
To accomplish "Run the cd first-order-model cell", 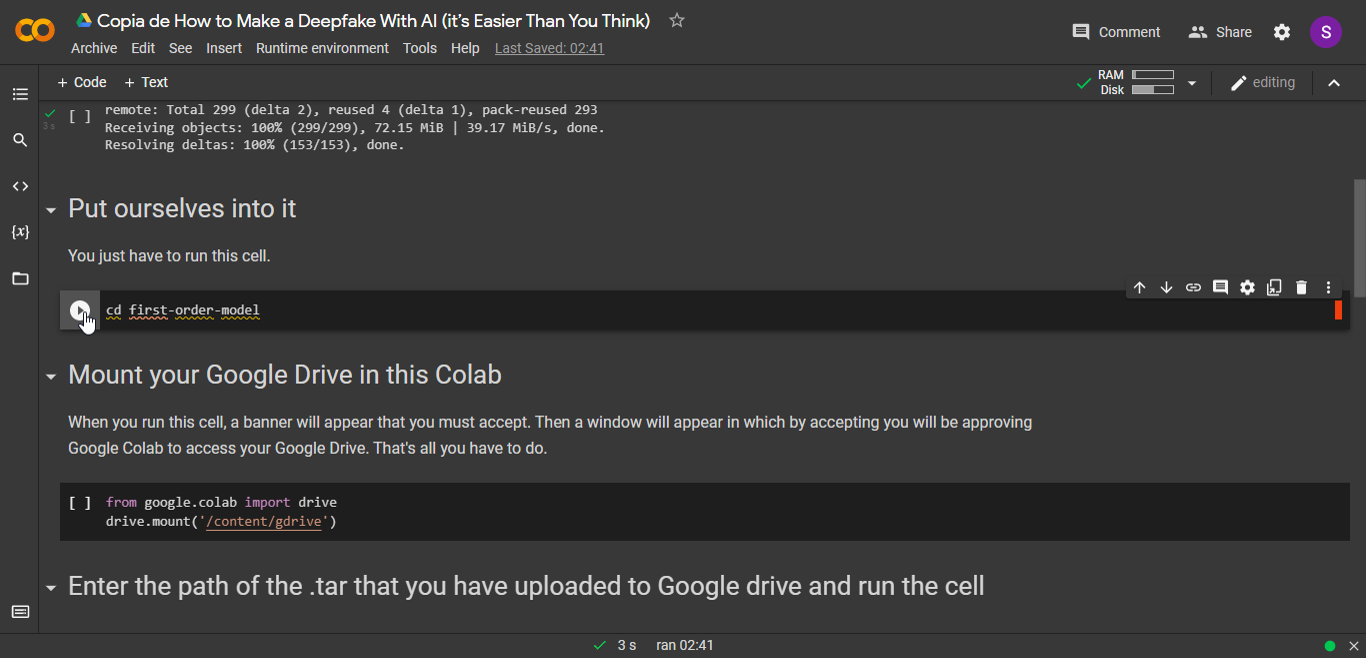I will [x=79, y=311].
